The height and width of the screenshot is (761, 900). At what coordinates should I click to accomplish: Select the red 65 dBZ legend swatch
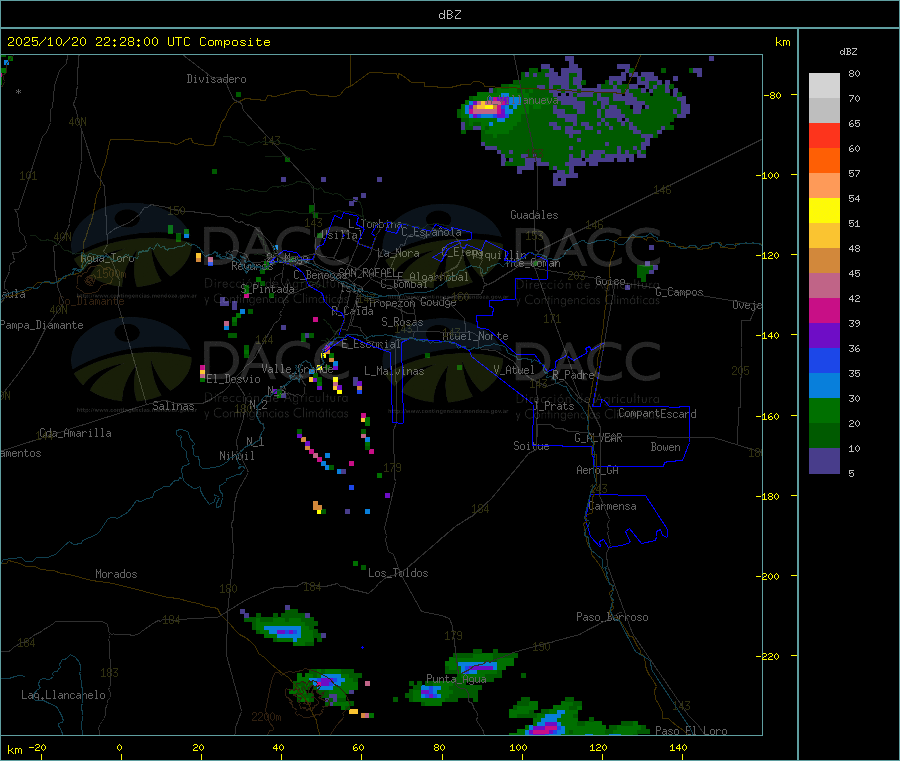(824, 135)
